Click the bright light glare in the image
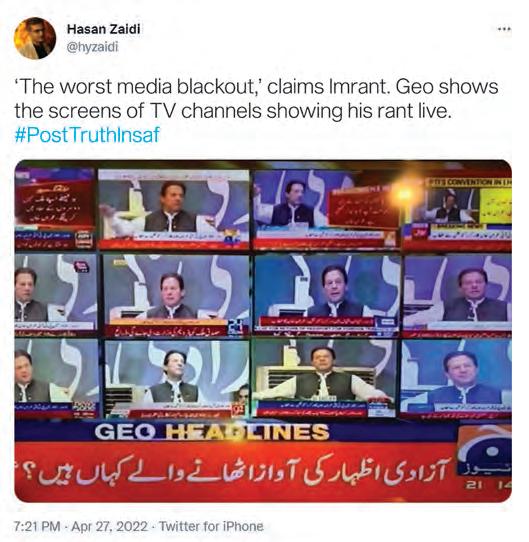The height and width of the screenshot is (542, 529). pos(405,194)
